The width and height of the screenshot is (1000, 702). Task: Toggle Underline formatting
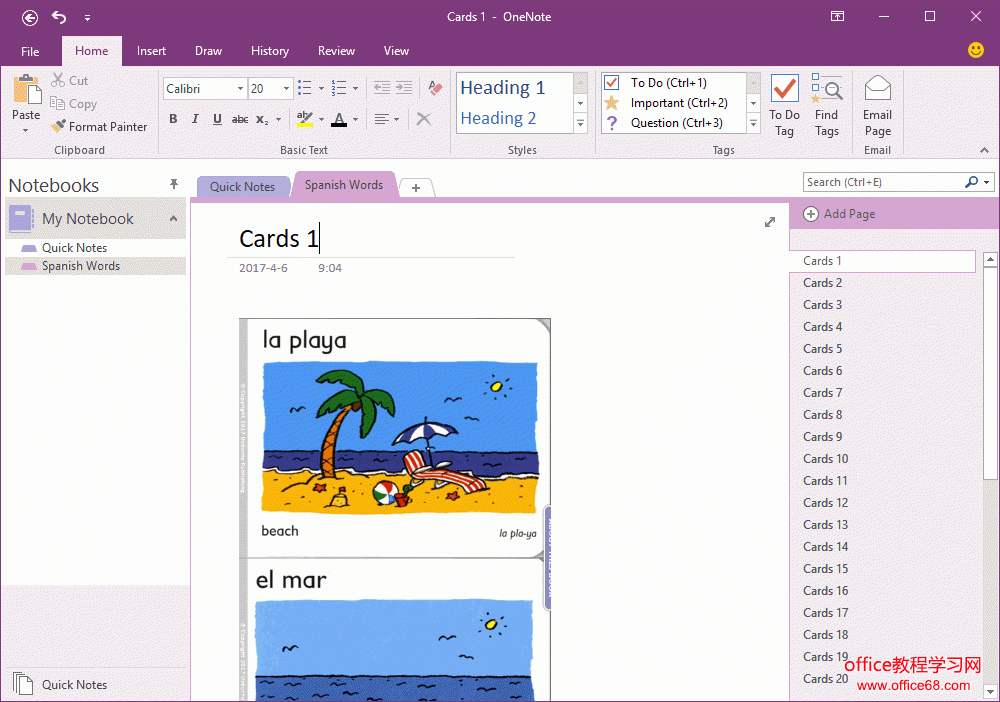coord(217,119)
